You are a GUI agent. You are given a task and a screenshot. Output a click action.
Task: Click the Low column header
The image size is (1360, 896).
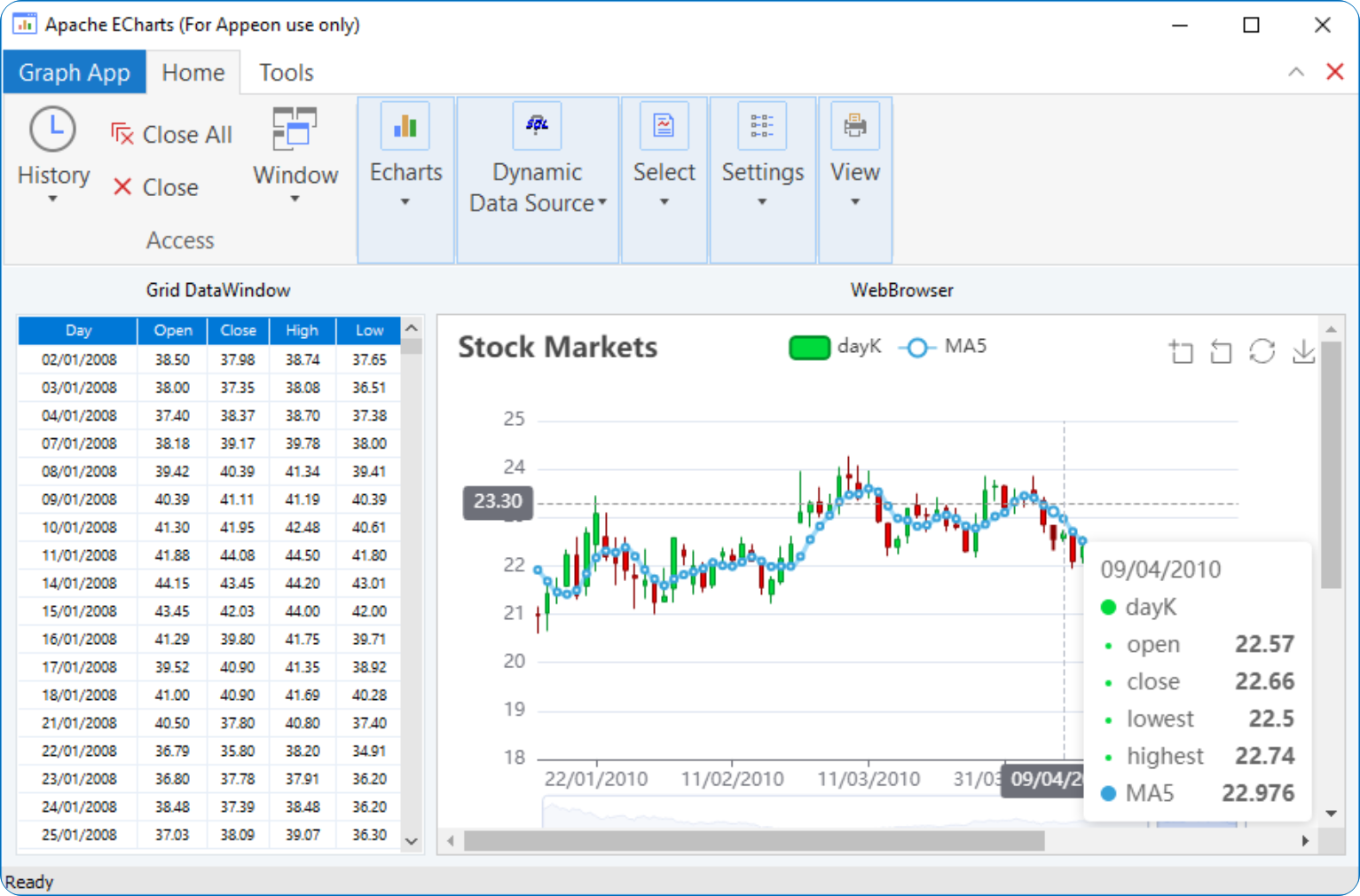click(x=369, y=330)
